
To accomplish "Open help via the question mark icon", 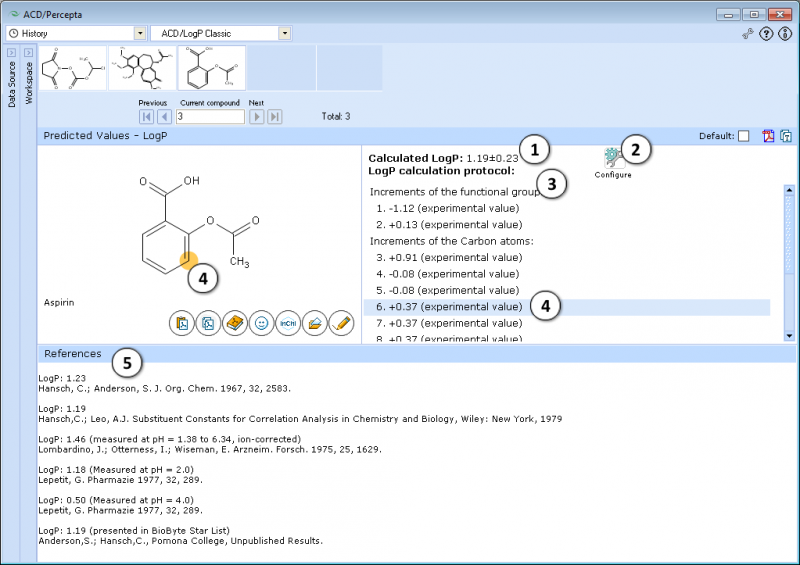I will coord(766,34).
